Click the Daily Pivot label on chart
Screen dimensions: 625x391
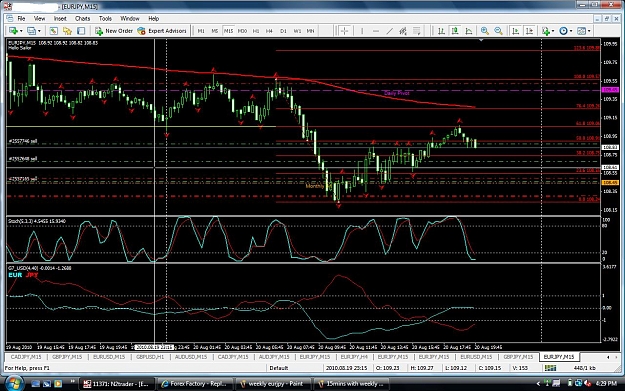[x=397, y=93]
